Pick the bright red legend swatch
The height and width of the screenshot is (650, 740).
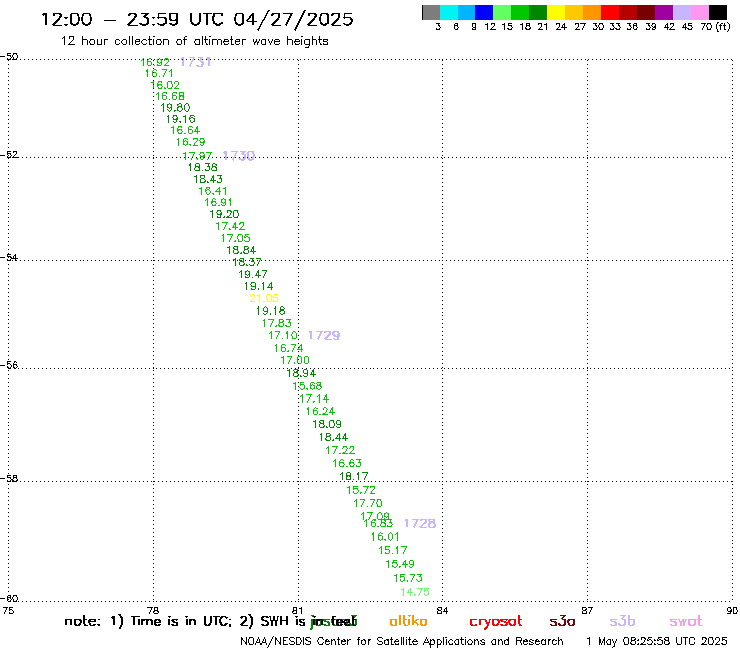click(610, 12)
